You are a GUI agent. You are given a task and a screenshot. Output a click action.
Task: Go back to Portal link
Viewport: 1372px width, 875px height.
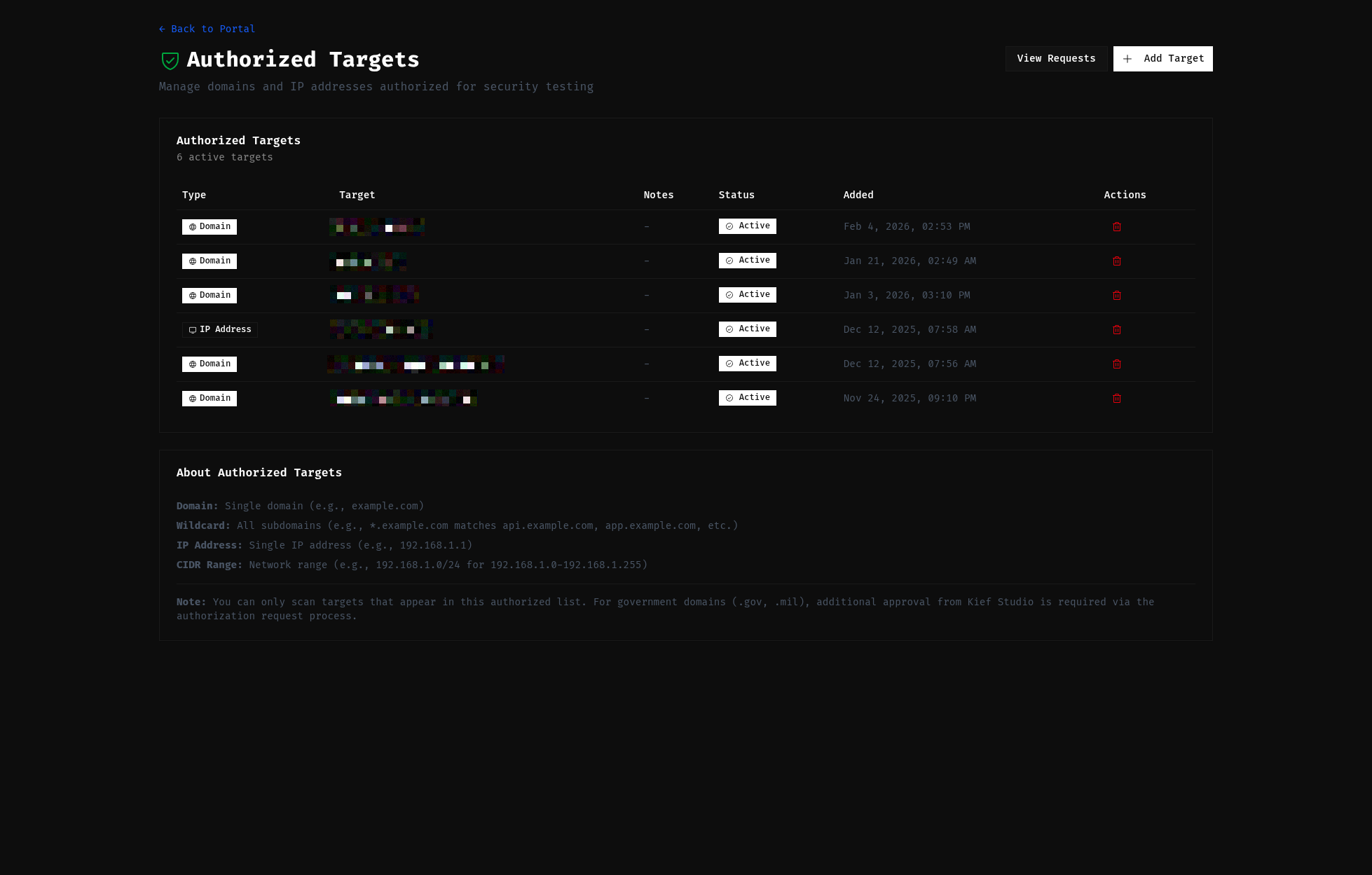(x=207, y=29)
